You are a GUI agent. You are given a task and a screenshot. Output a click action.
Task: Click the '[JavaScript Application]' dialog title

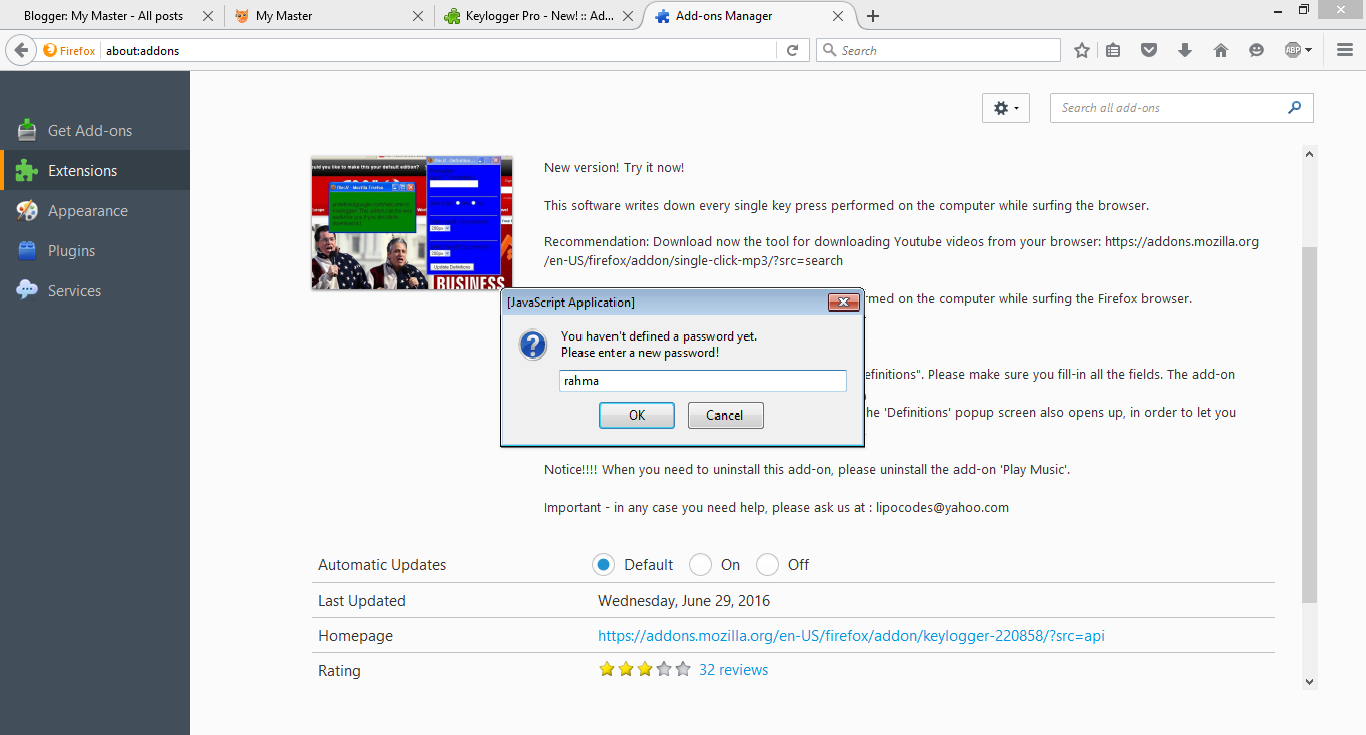point(571,302)
